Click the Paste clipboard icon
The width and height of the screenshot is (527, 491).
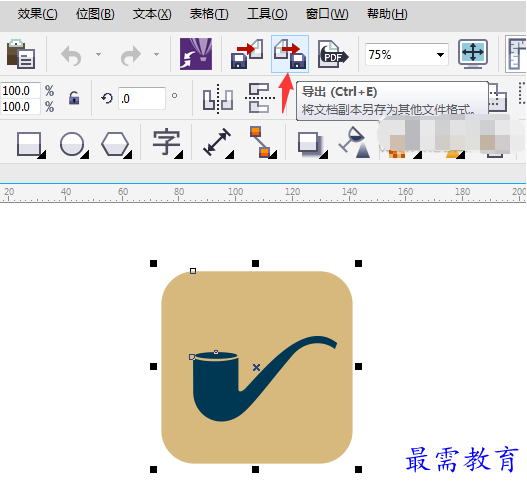coord(21,54)
